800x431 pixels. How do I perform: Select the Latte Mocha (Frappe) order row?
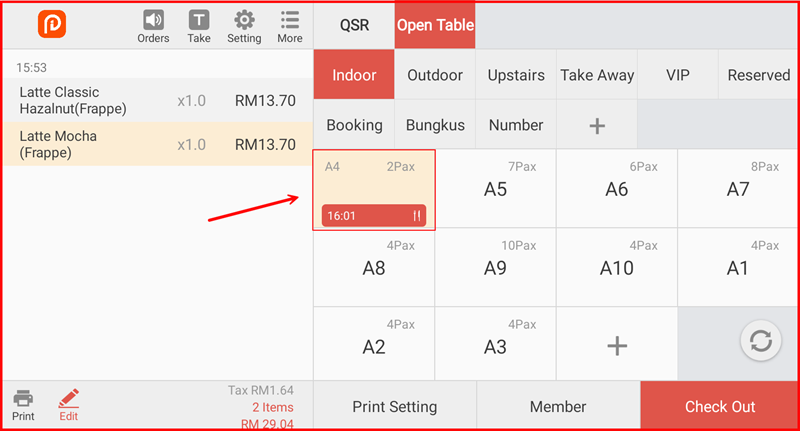coord(158,144)
